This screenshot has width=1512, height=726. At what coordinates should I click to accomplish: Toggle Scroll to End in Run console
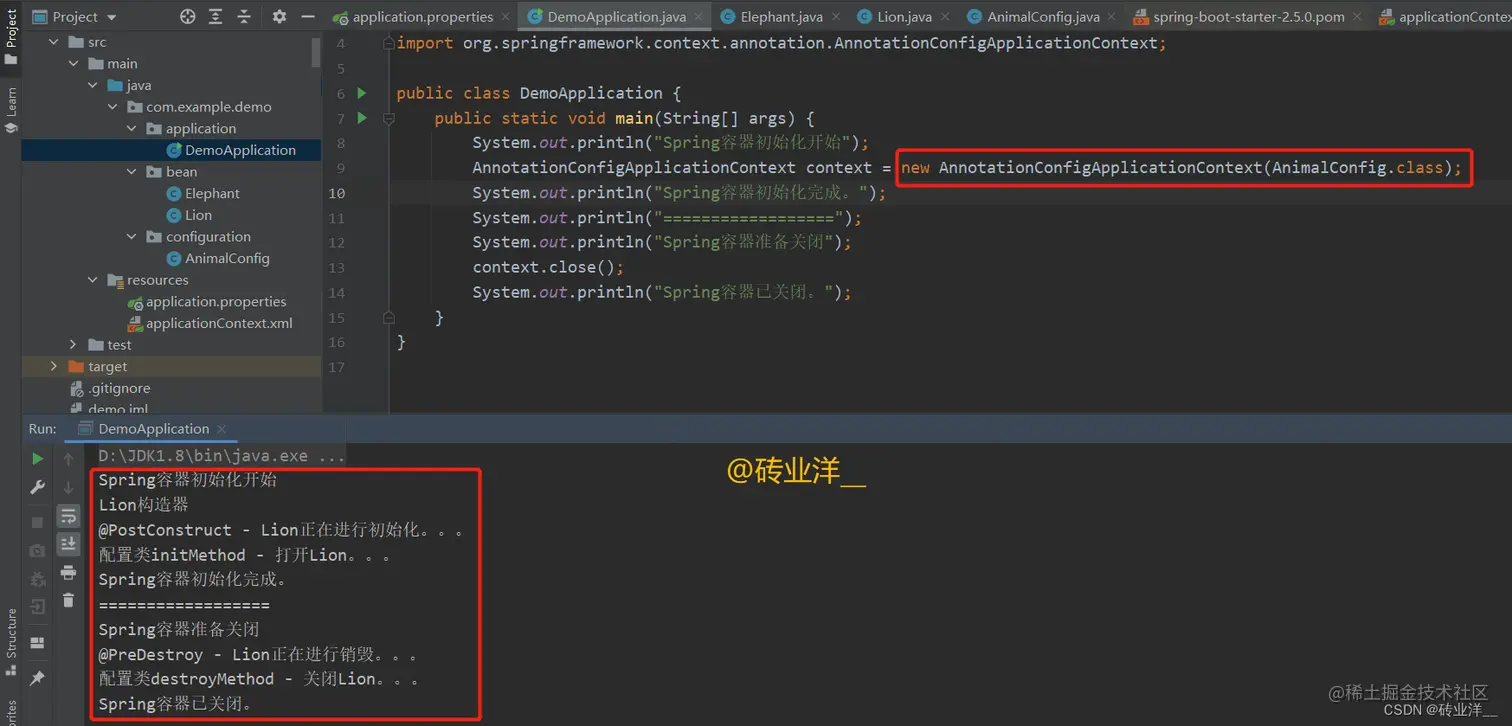click(68, 544)
